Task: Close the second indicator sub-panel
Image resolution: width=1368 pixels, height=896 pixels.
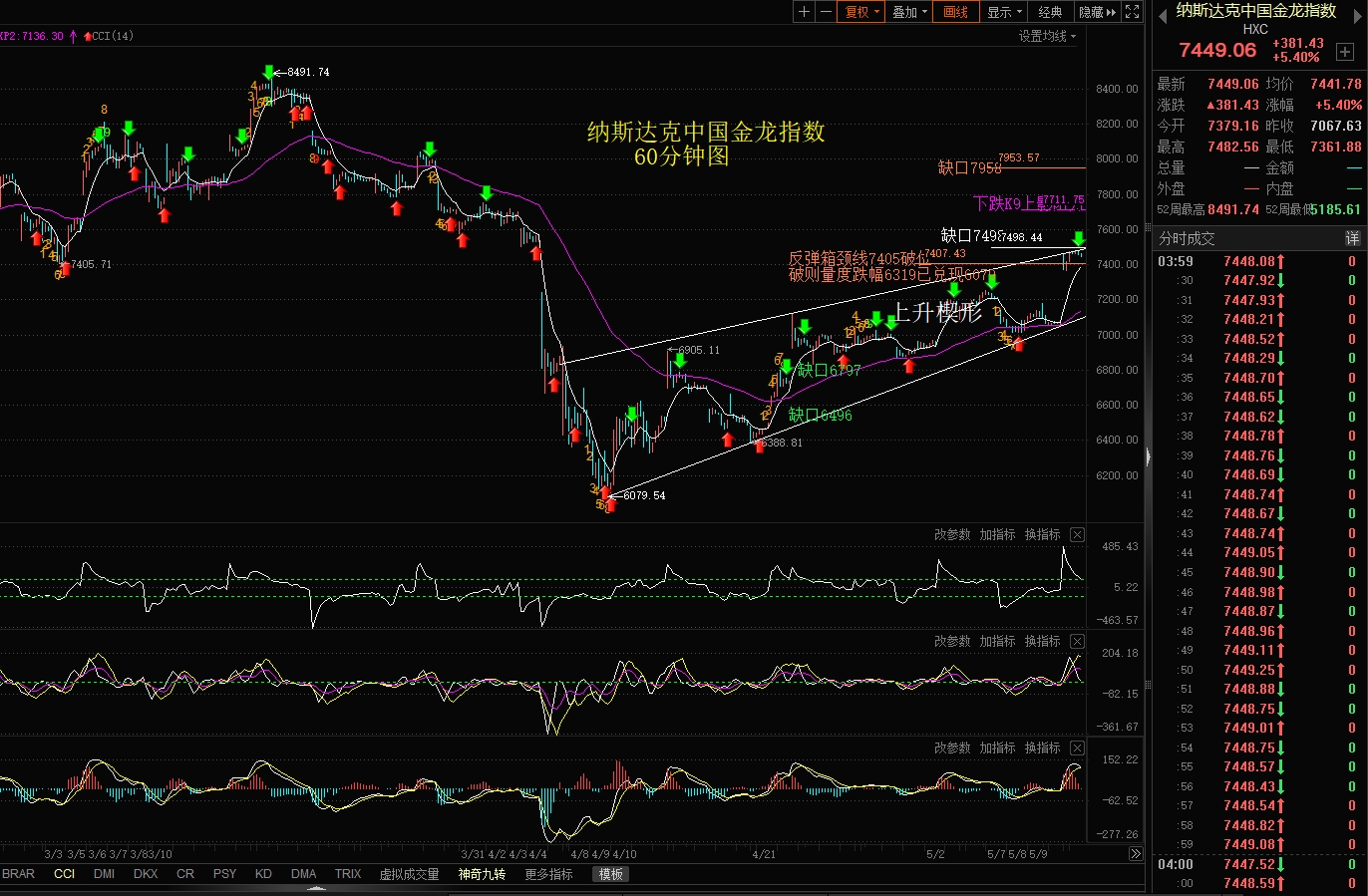Action: click(x=1077, y=642)
